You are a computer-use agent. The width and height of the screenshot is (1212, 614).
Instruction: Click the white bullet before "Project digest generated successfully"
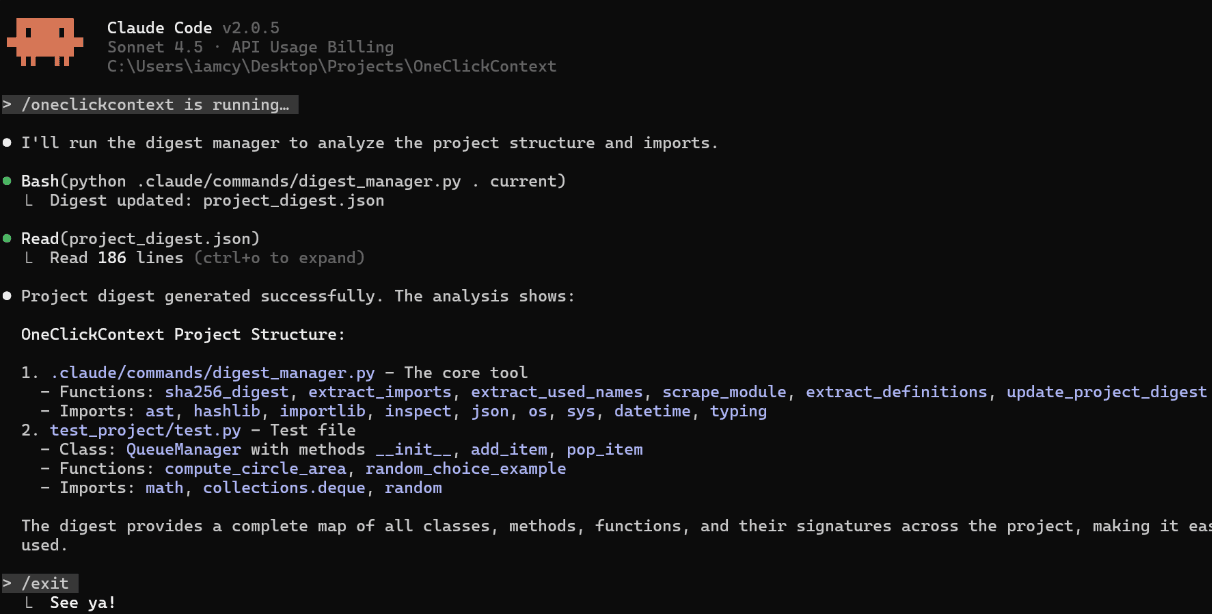pyautogui.click(x=8, y=296)
